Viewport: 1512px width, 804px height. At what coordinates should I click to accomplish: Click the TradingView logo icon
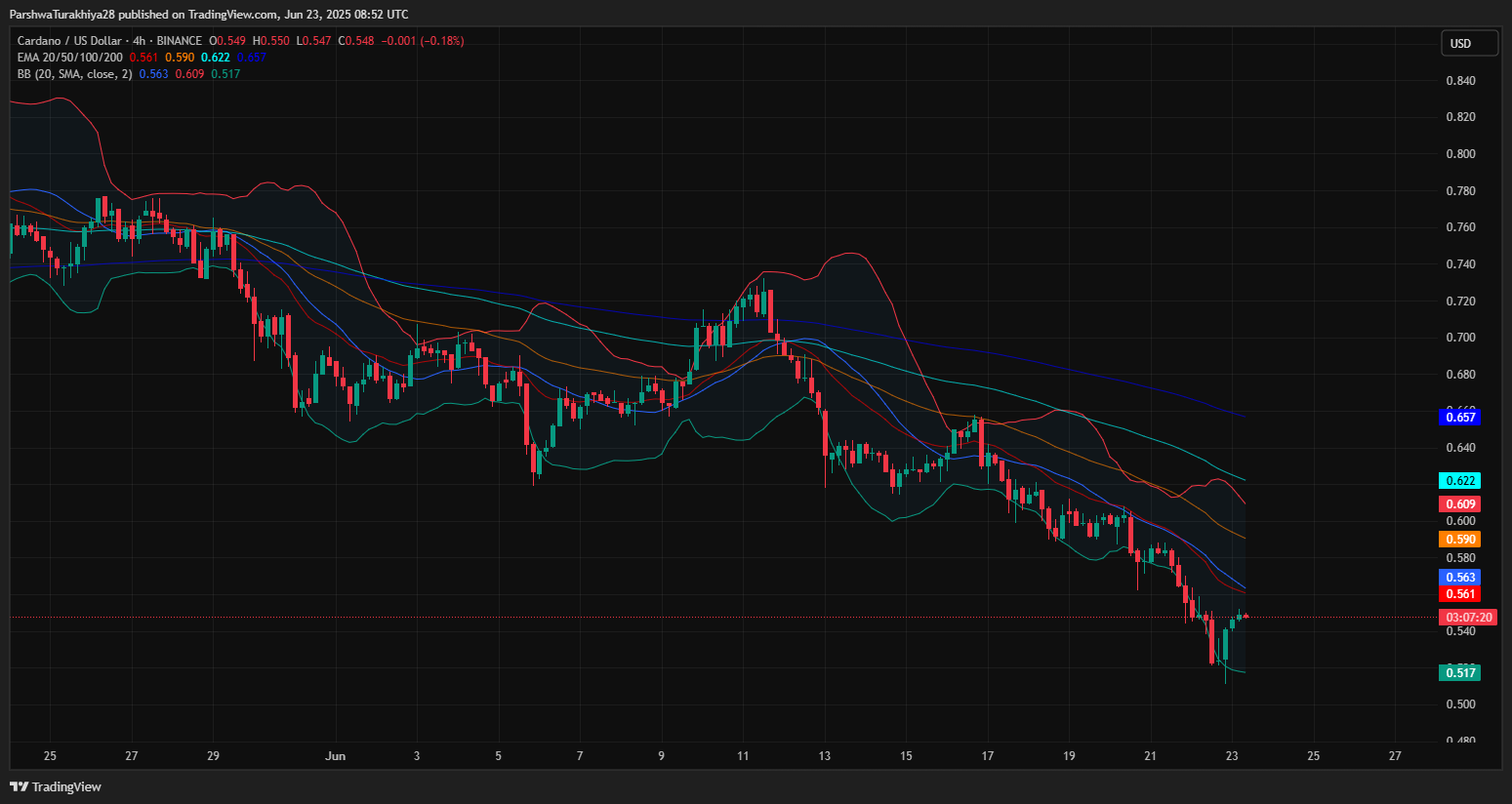(x=19, y=786)
